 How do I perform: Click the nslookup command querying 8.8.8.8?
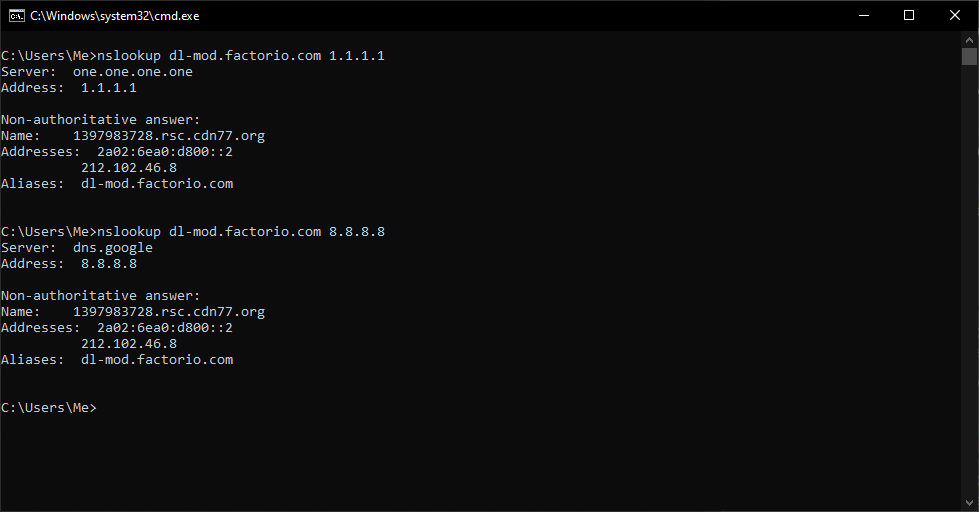(240, 232)
